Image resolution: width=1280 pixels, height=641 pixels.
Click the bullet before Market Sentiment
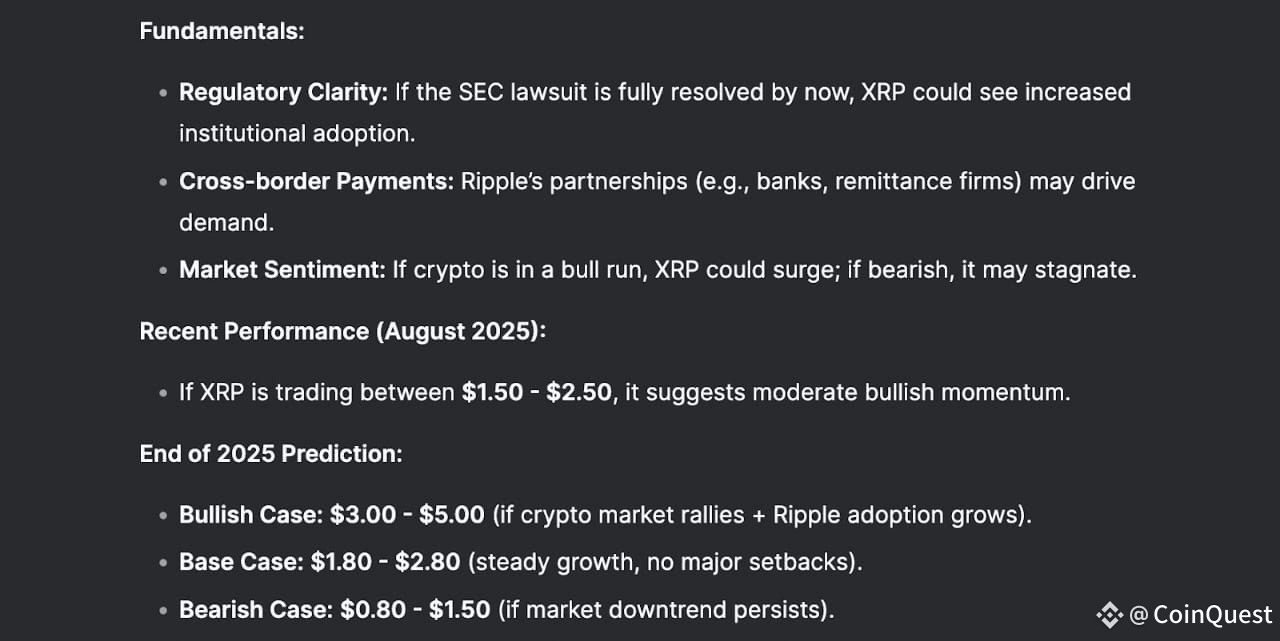[x=162, y=271]
